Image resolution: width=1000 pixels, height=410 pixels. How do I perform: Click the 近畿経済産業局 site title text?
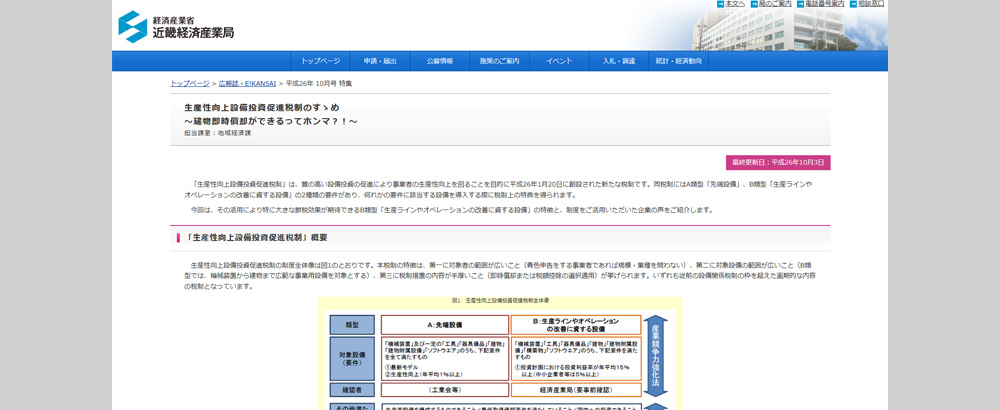click(194, 32)
